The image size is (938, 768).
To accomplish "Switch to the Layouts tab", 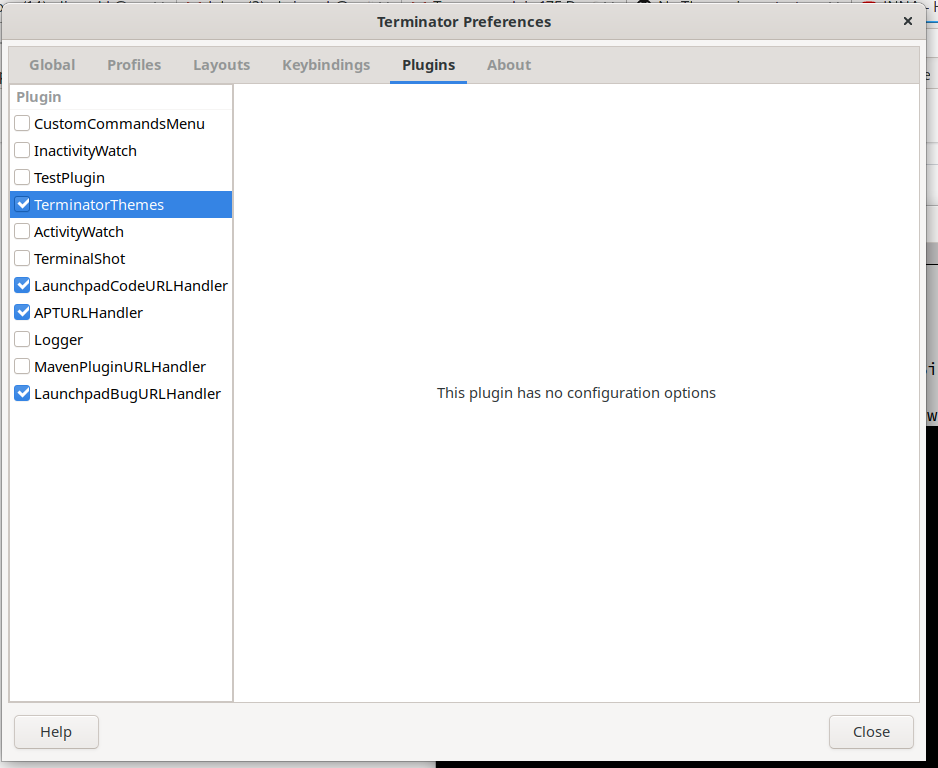I will click(x=221, y=64).
